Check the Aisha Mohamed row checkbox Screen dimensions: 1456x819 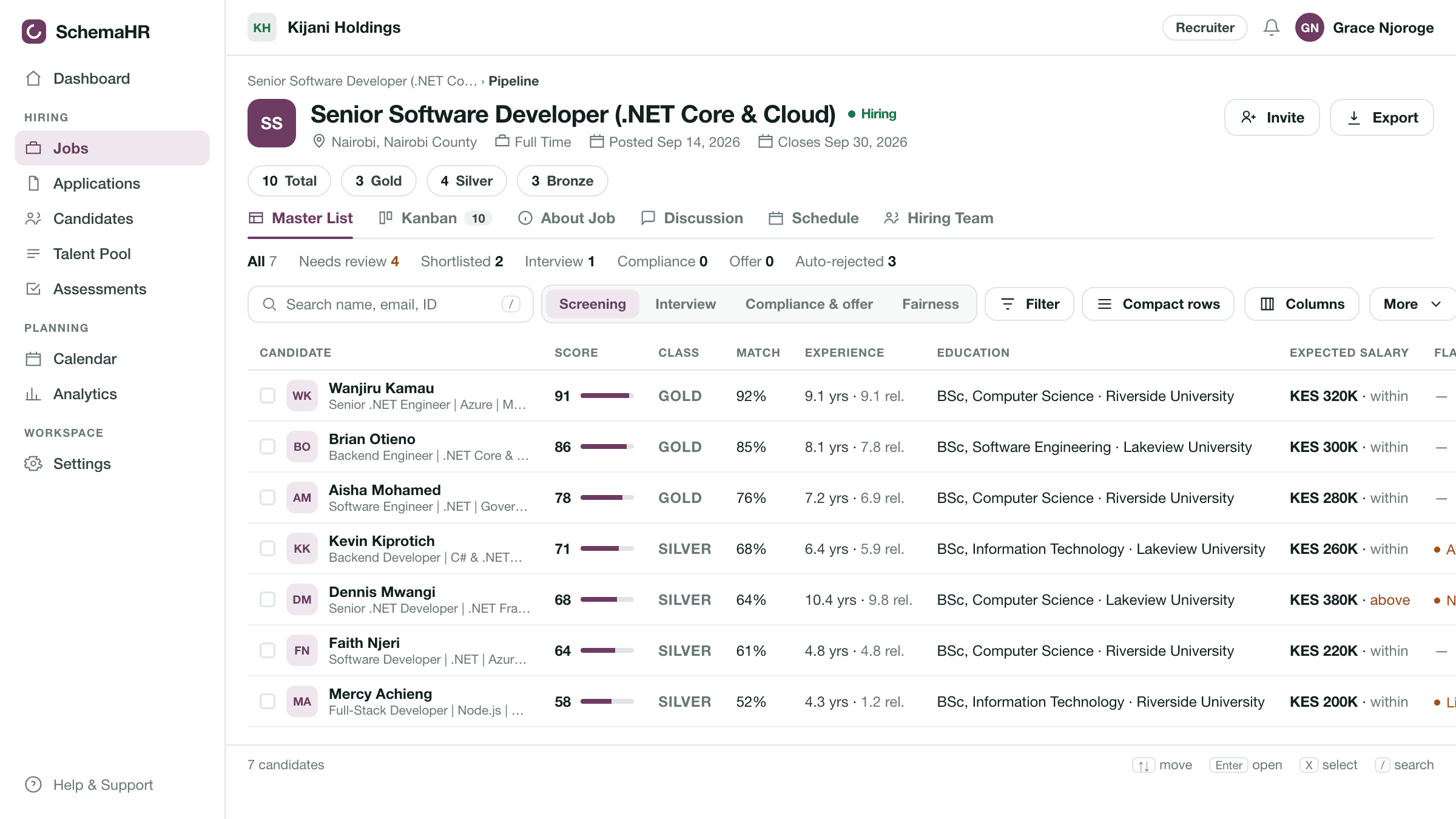click(x=268, y=497)
